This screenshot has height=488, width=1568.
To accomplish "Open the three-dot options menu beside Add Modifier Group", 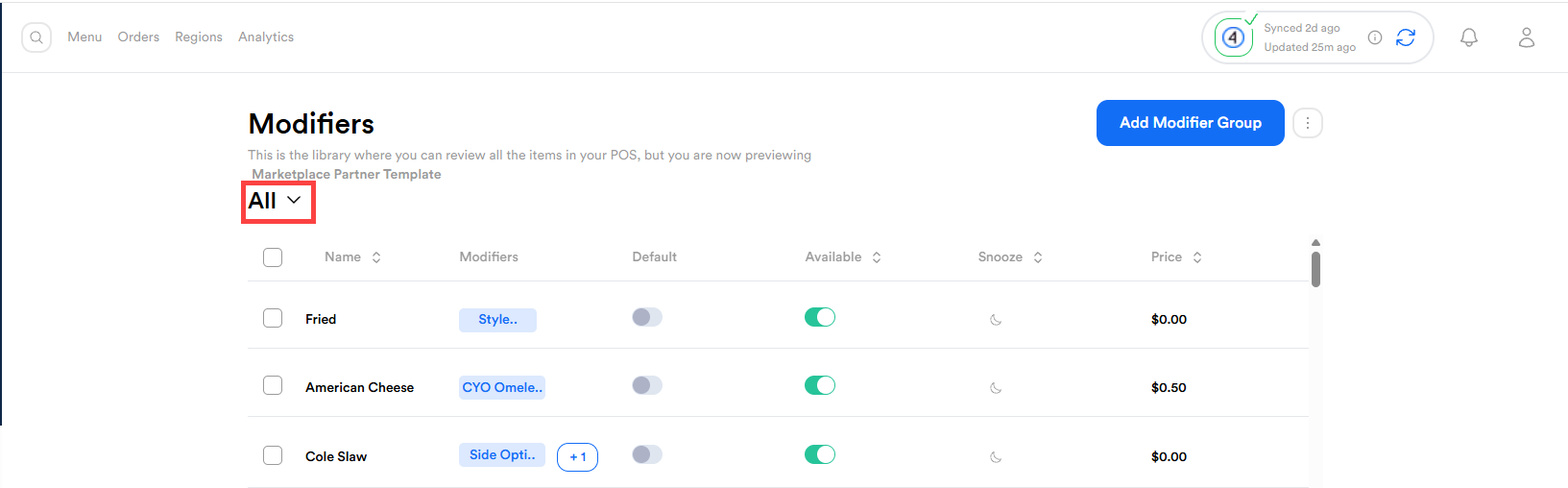I will pos(1307,123).
